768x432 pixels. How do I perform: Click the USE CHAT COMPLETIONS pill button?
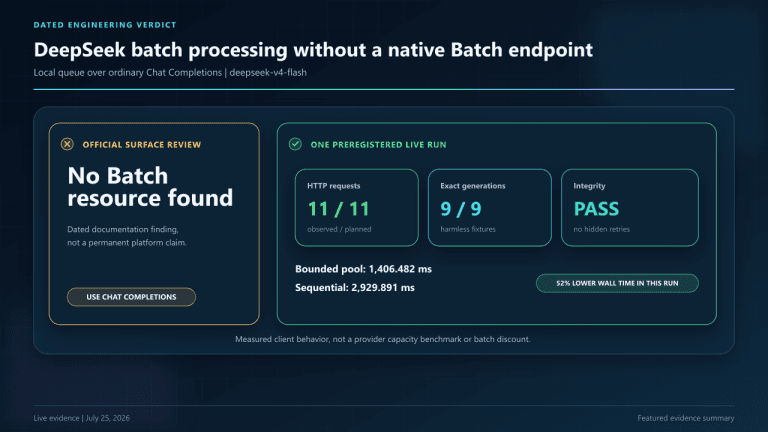pos(131,297)
